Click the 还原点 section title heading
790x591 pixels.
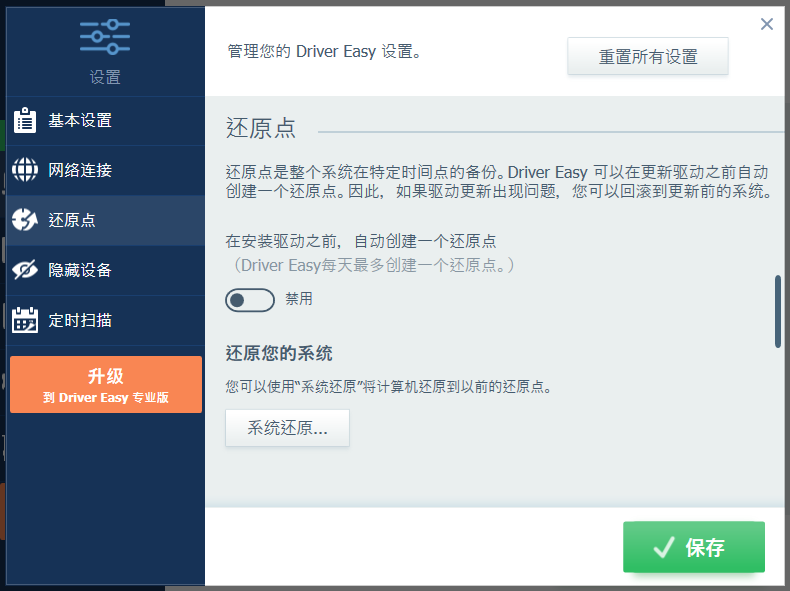[260, 128]
